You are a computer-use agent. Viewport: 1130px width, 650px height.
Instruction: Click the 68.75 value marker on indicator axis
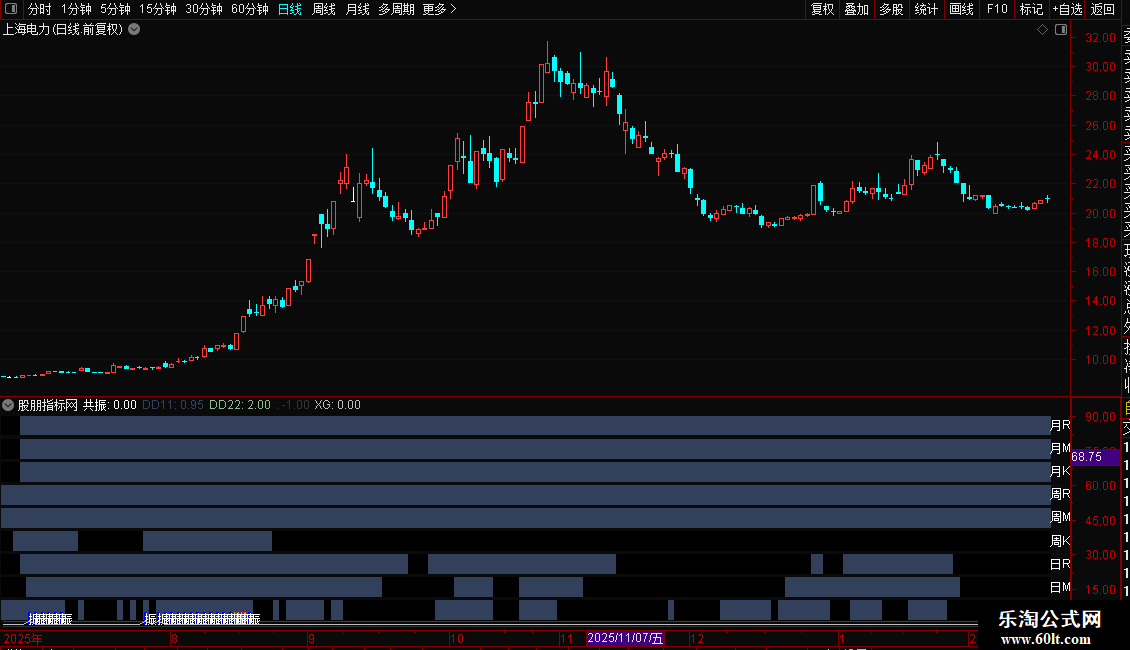point(1095,457)
